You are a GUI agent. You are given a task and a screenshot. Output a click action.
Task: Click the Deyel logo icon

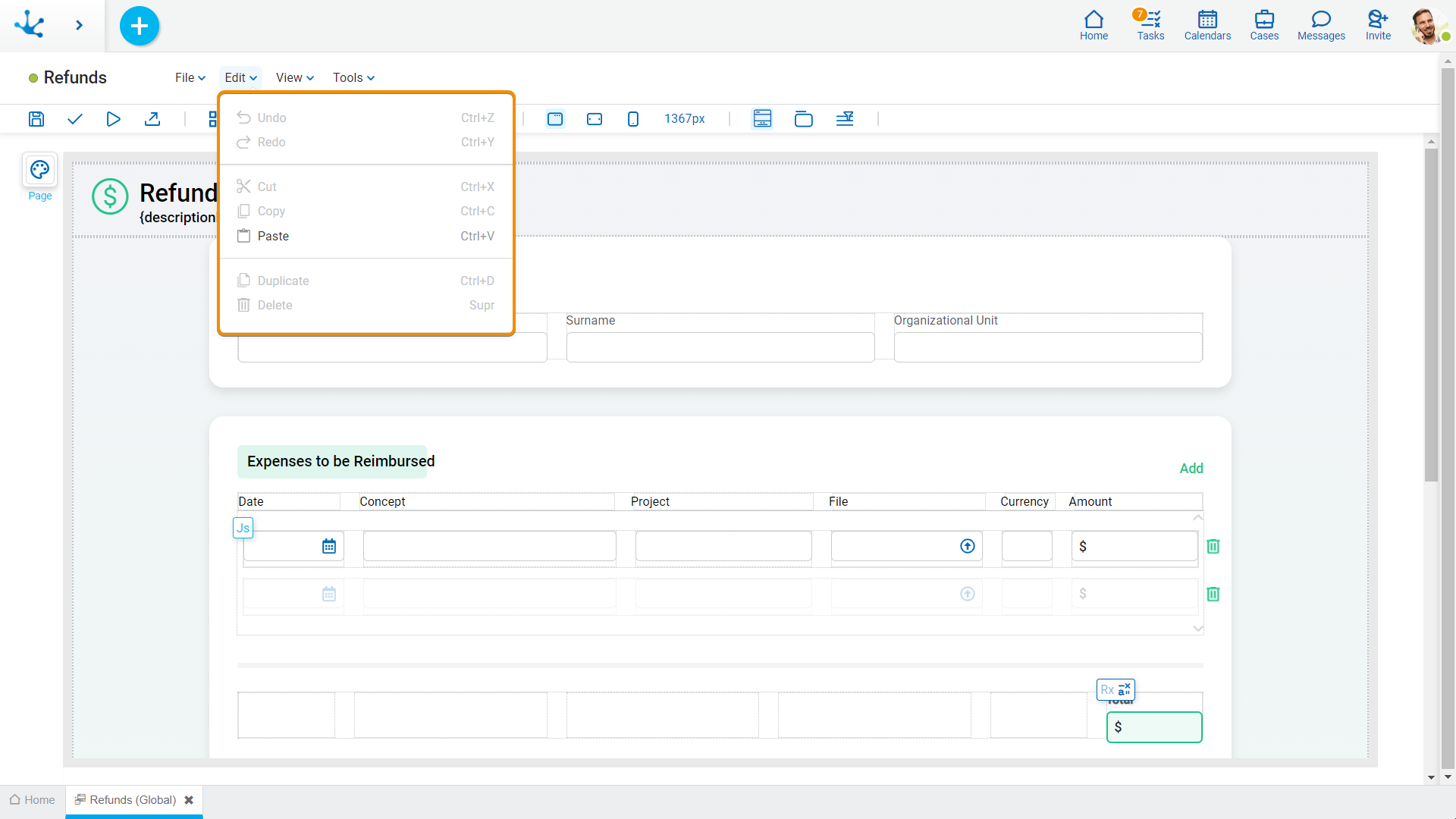[30, 25]
